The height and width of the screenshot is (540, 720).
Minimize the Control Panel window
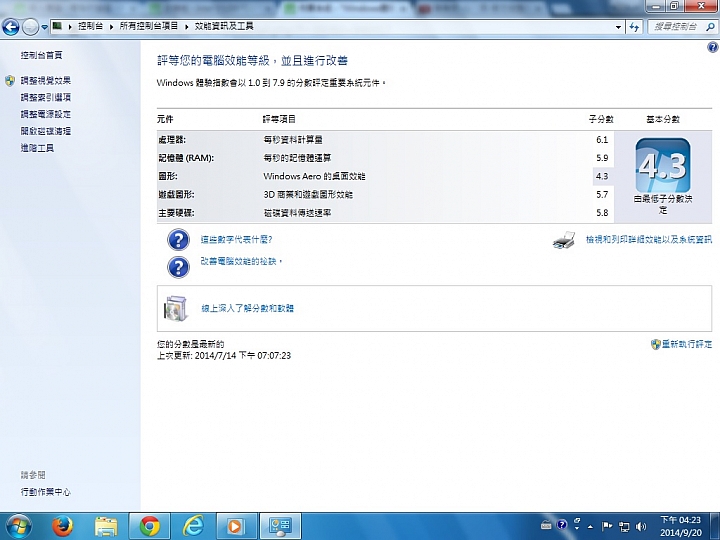pos(657,6)
